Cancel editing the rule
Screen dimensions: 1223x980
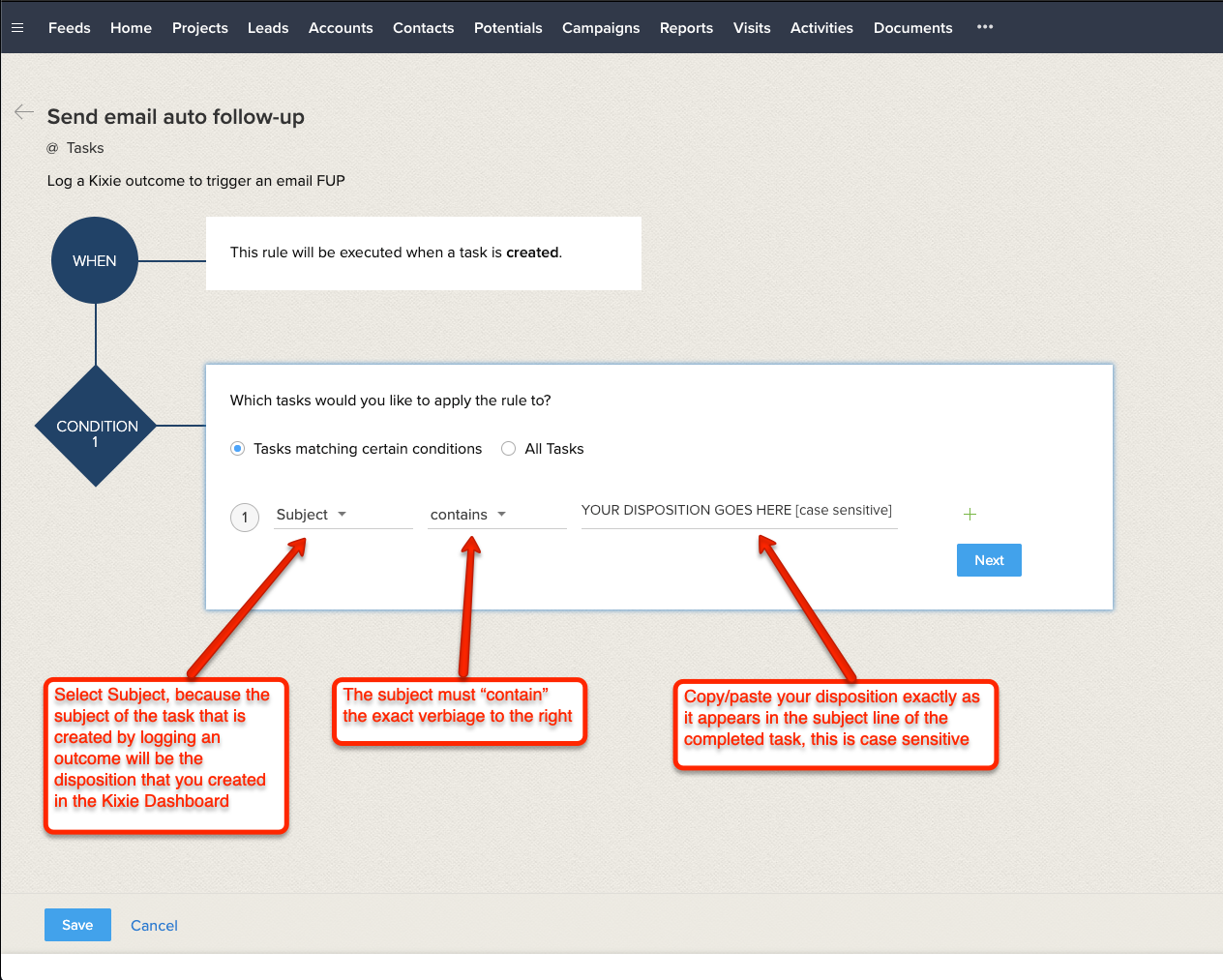(154, 926)
